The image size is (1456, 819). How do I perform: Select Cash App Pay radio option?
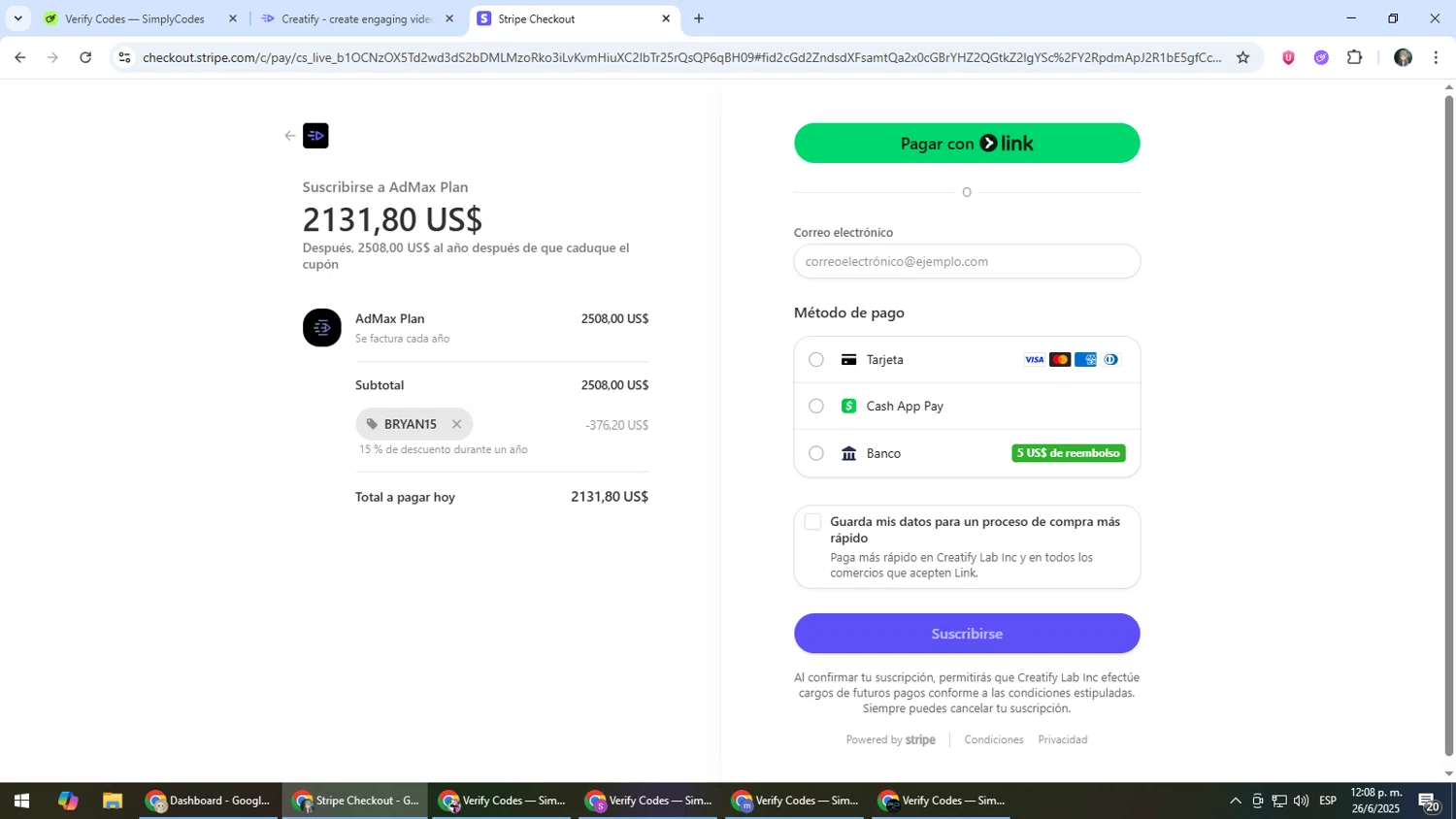[816, 407]
